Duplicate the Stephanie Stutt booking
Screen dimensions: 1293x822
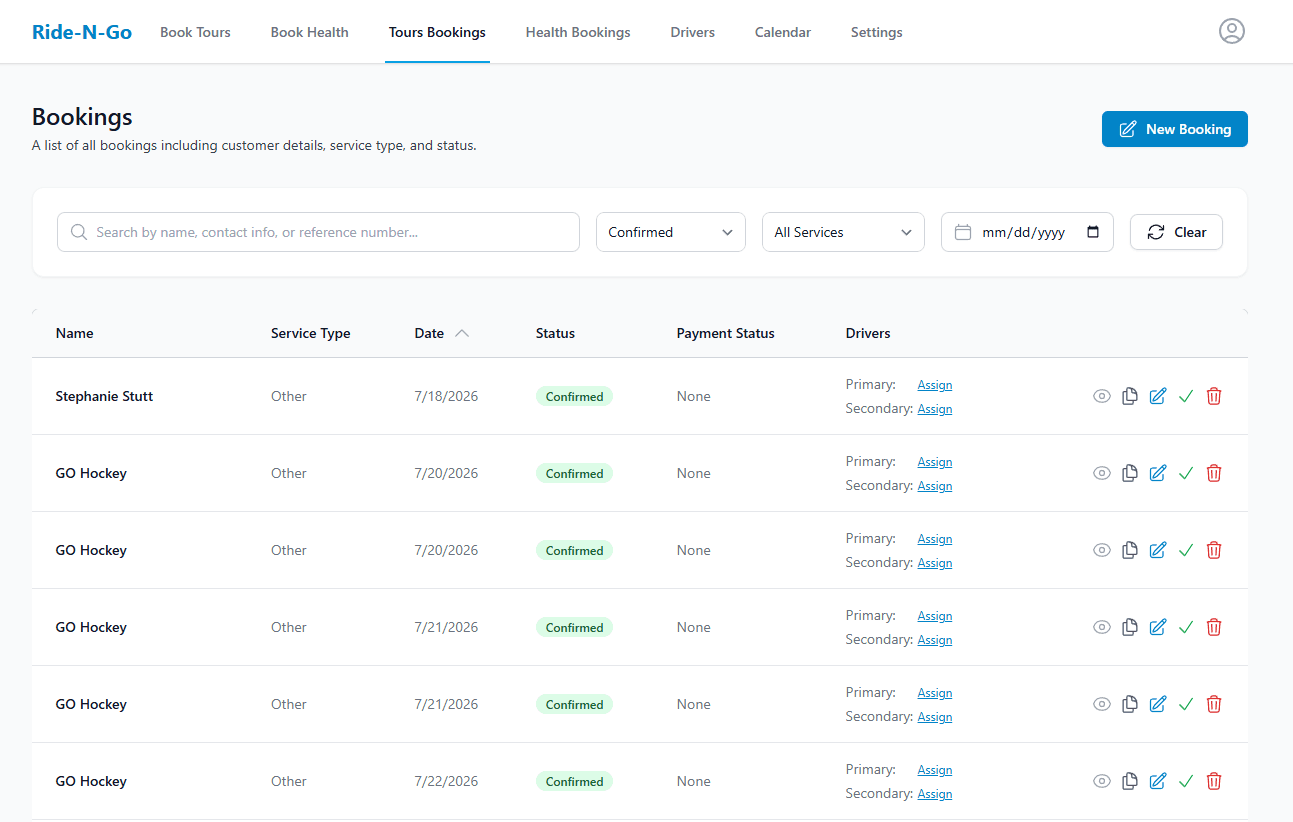tap(1130, 396)
